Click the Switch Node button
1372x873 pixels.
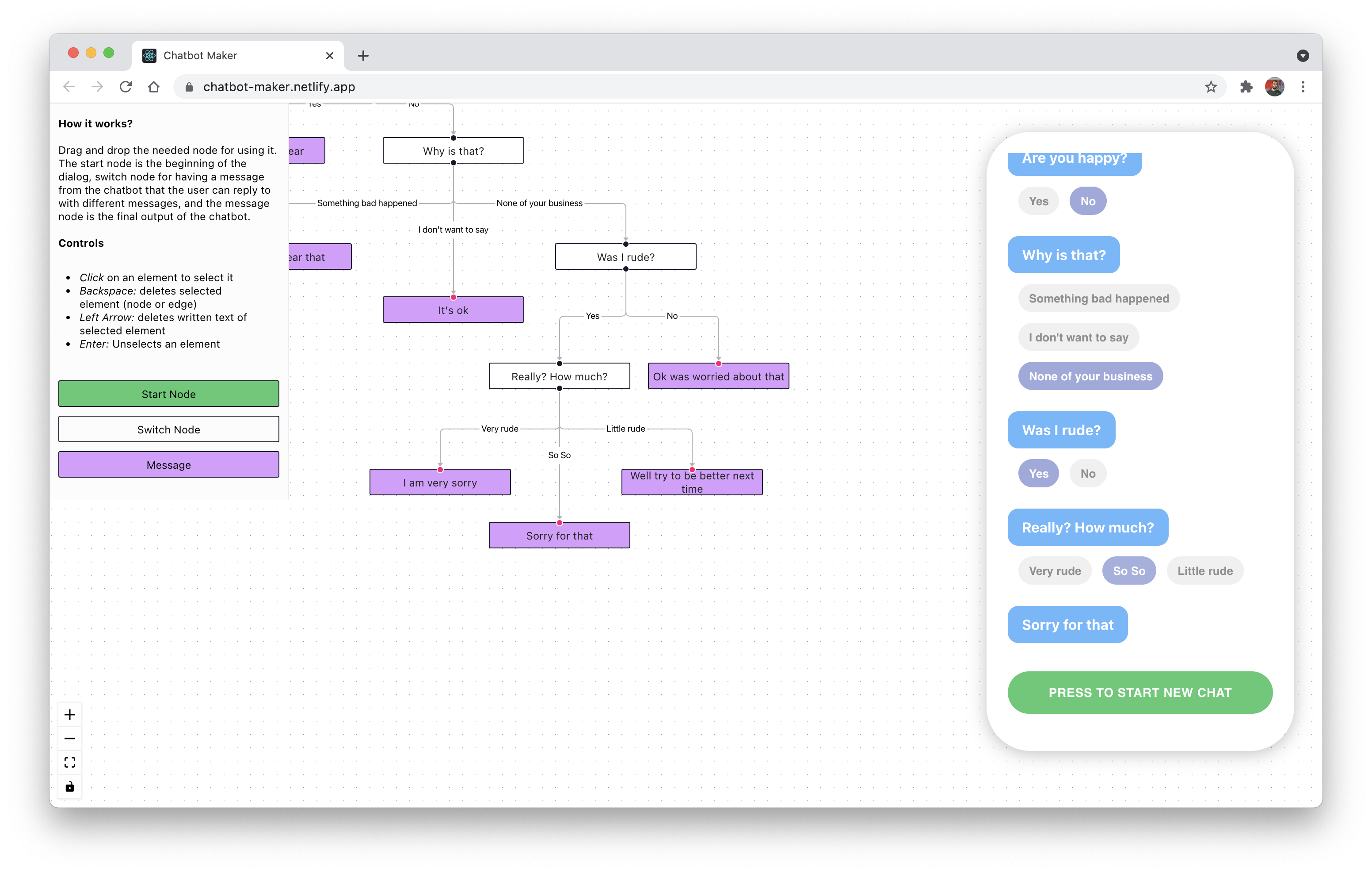[x=169, y=429]
